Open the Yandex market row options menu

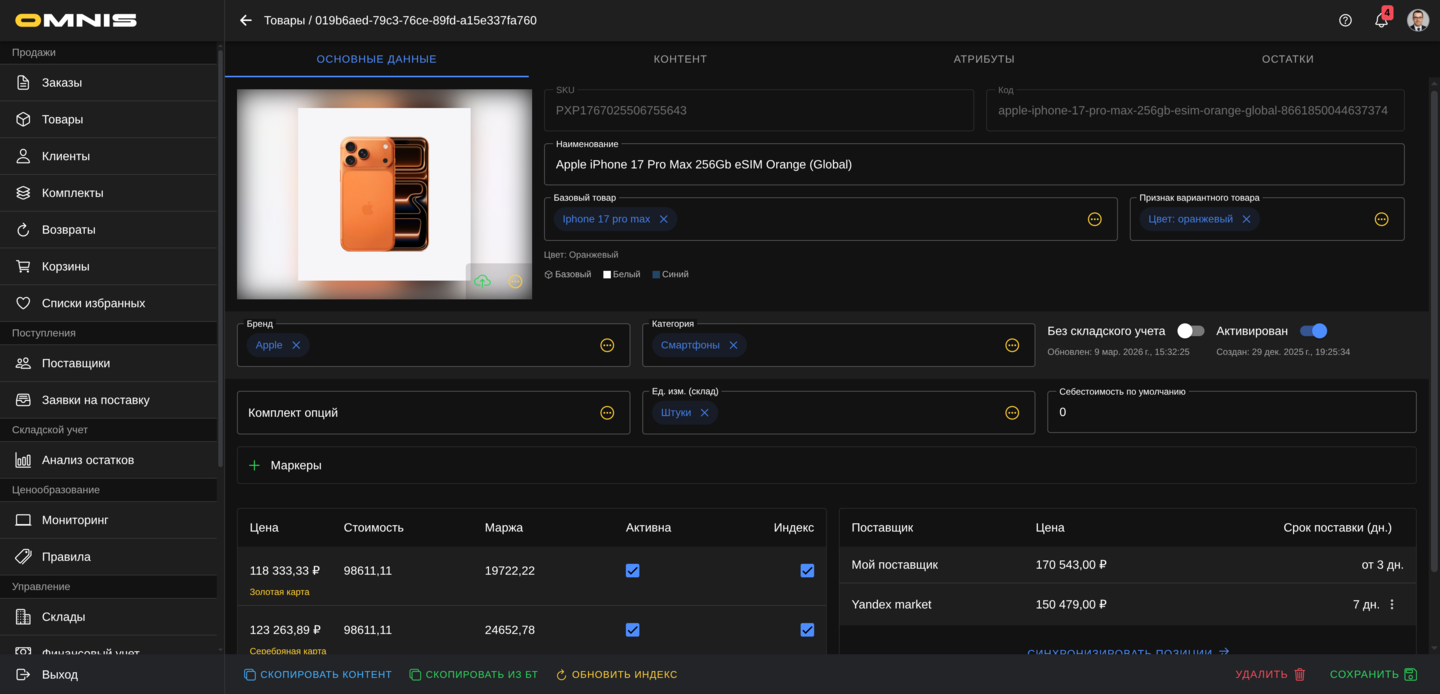[x=1392, y=604]
